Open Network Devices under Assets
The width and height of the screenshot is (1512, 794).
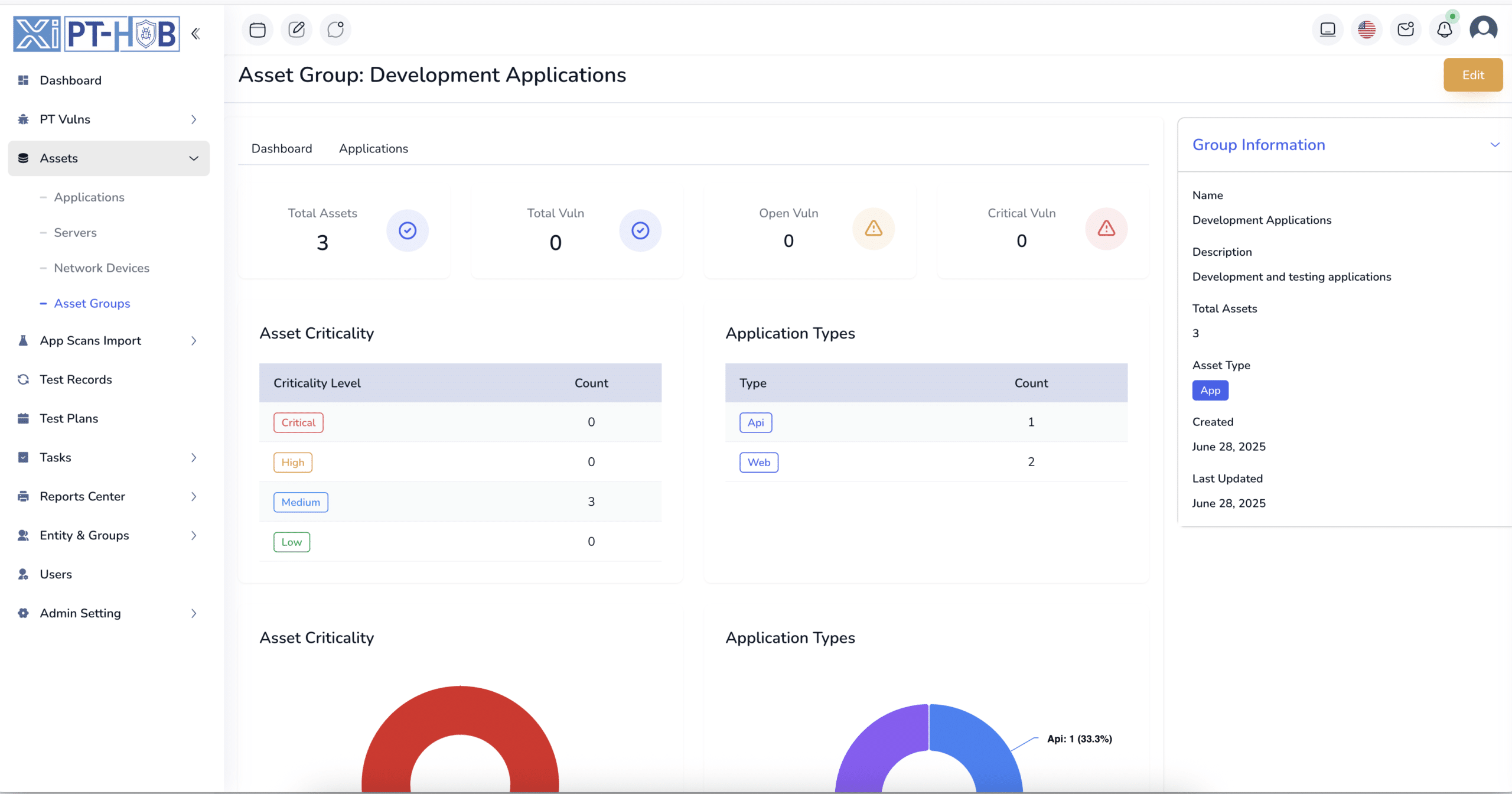pyautogui.click(x=102, y=268)
